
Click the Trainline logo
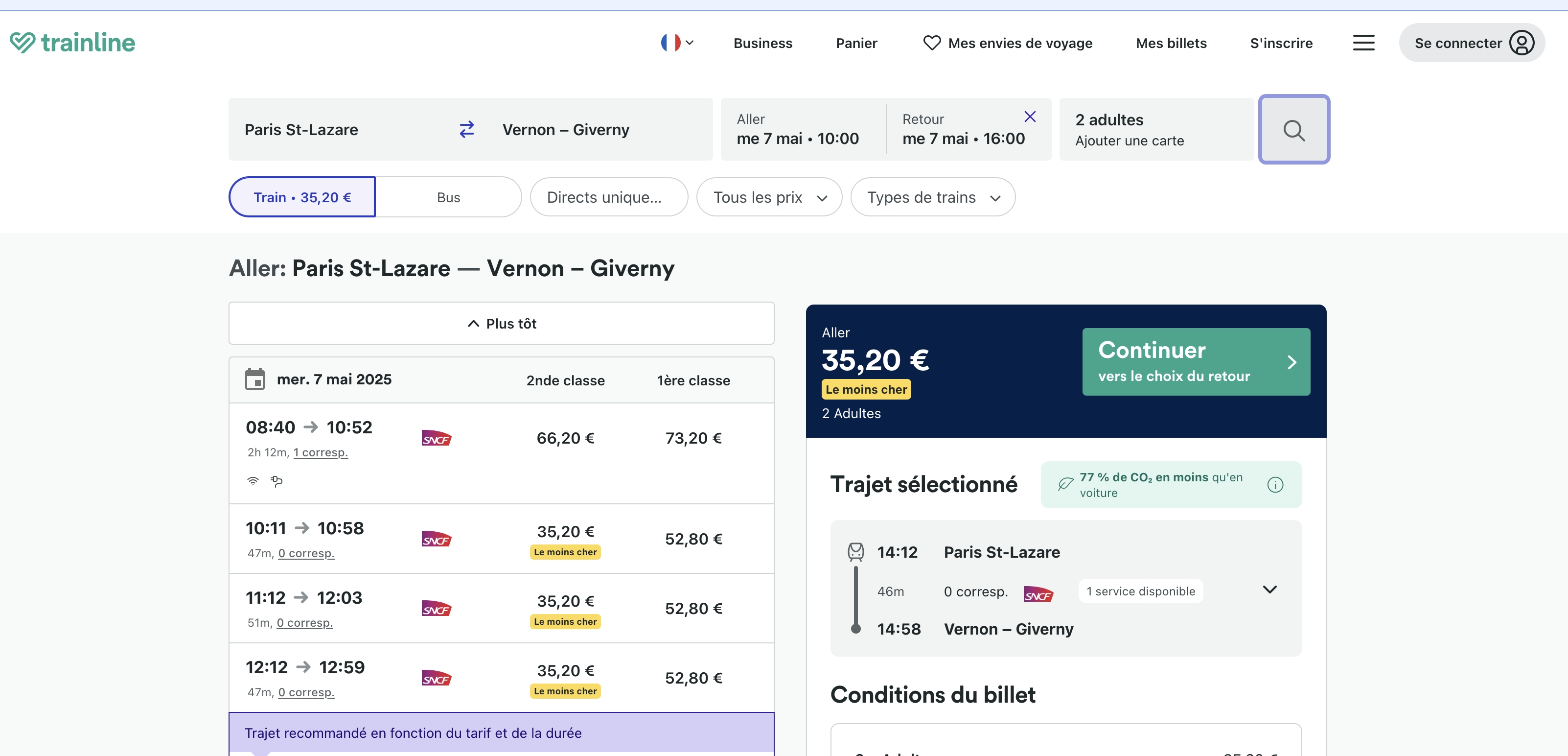click(x=72, y=43)
